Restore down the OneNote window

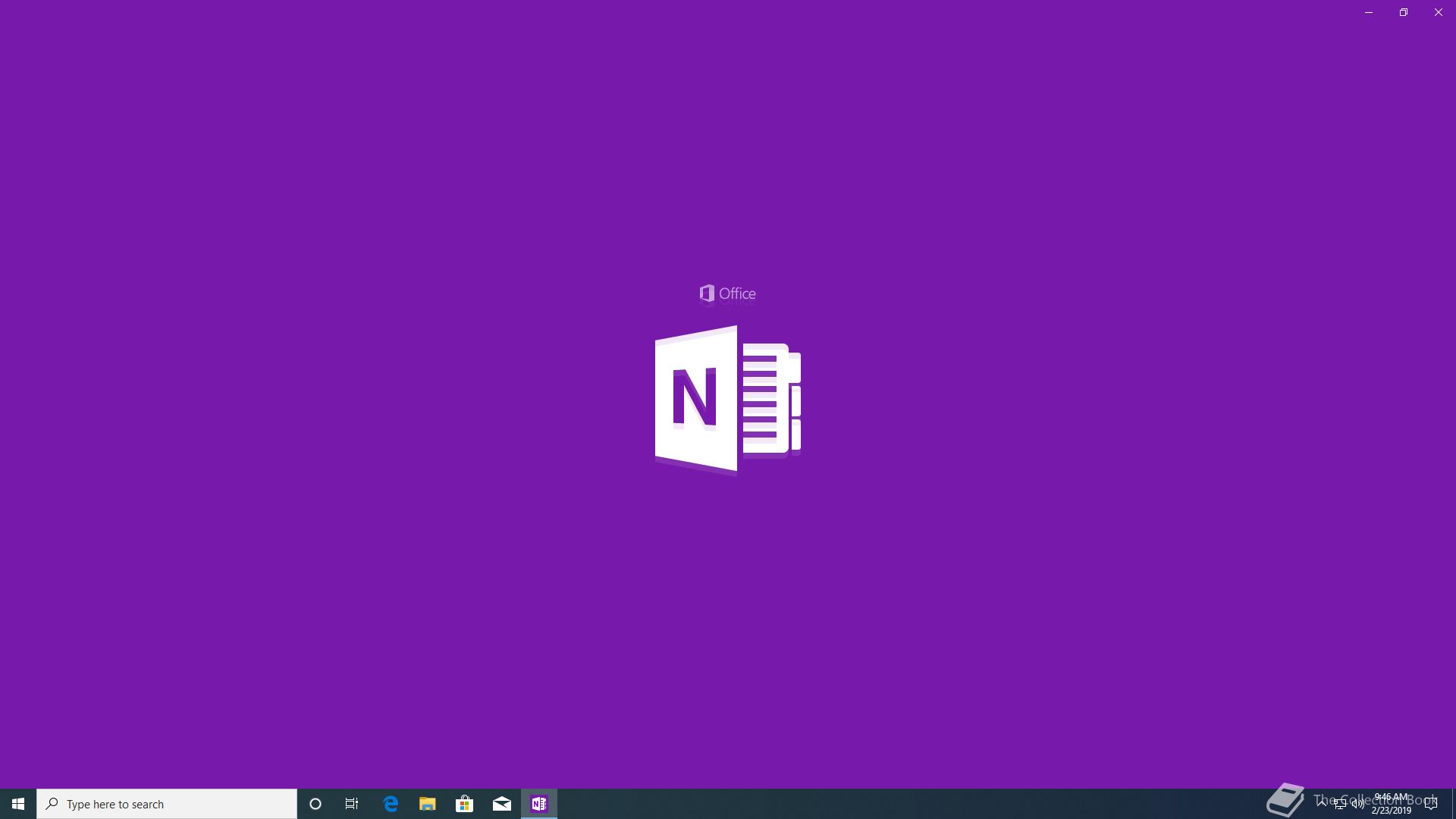pos(1404,12)
